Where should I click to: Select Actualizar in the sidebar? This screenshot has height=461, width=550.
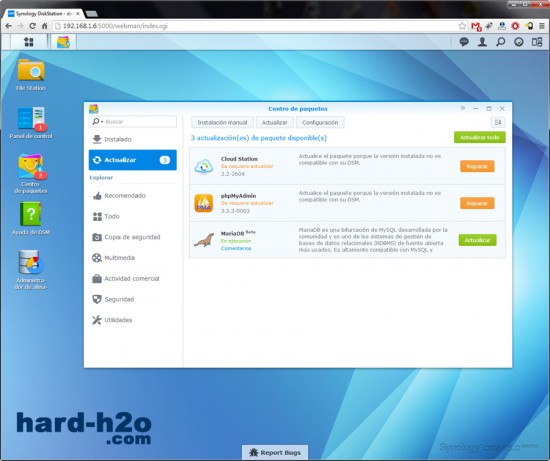pyautogui.click(x=133, y=160)
